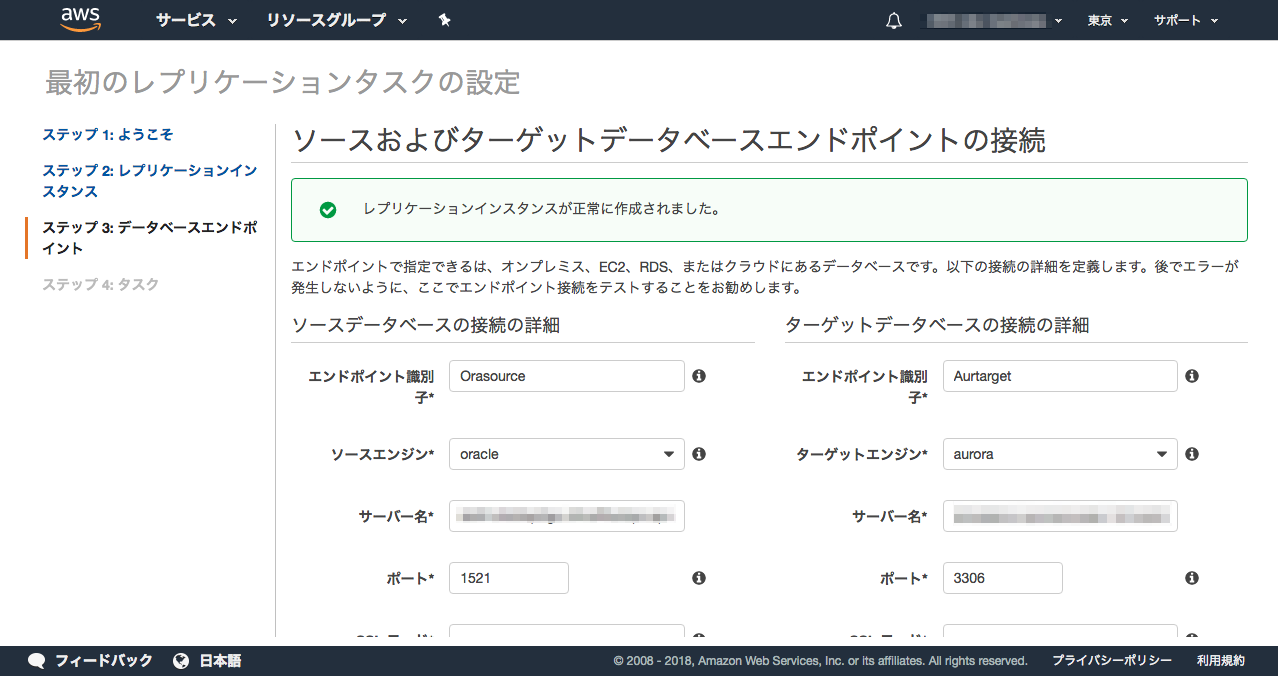The width and height of the screenshot is (1278, 676).
Task: Click info icon beside target engine dropdown
Action: tap(1192, 454)
